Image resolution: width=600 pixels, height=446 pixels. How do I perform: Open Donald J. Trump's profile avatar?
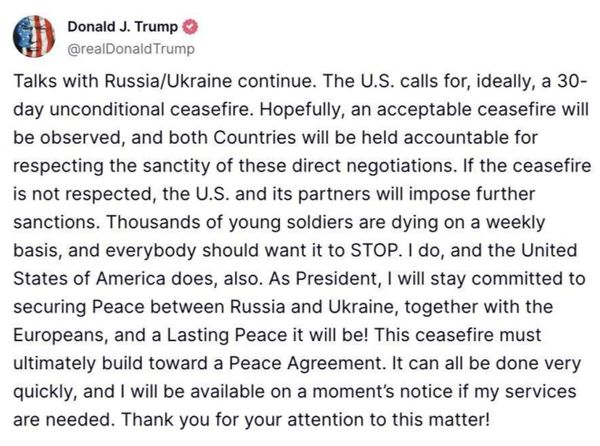click(34, 37)
